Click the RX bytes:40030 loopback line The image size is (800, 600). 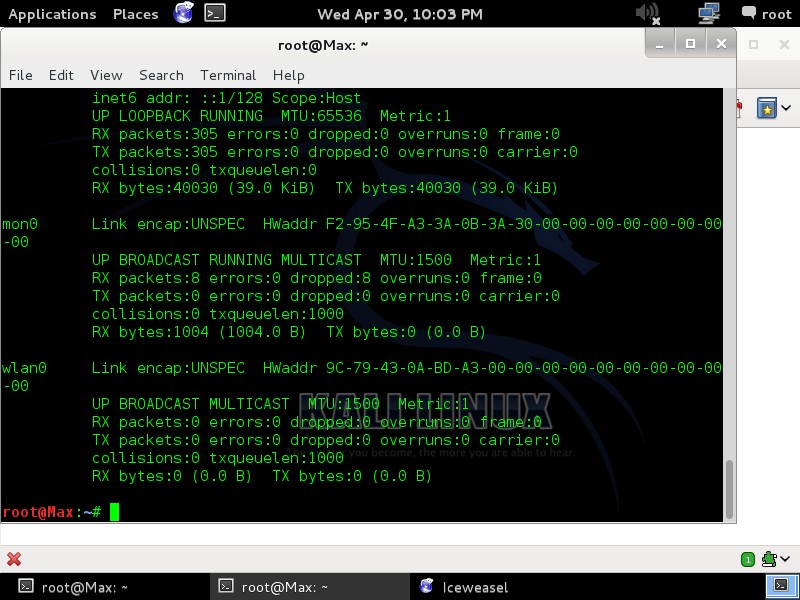(x=325, y=188)
